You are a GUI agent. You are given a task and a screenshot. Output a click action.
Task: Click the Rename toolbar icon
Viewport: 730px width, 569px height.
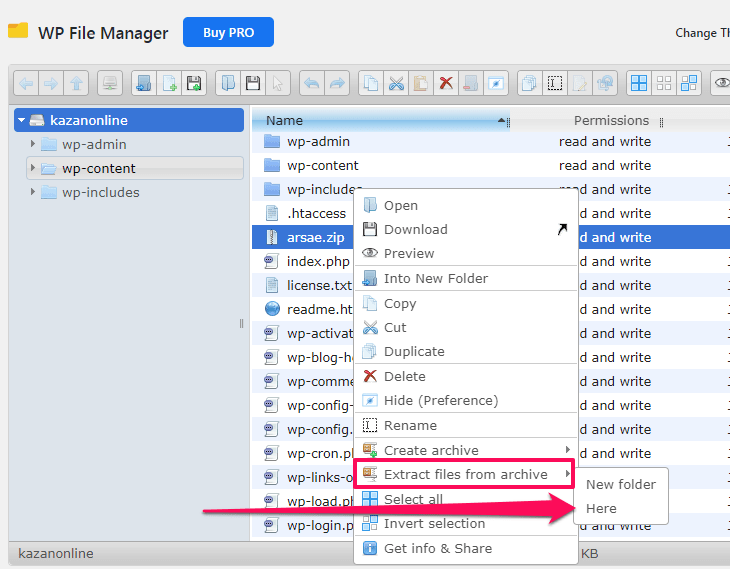pyautogui.click(x=555, y=83)
